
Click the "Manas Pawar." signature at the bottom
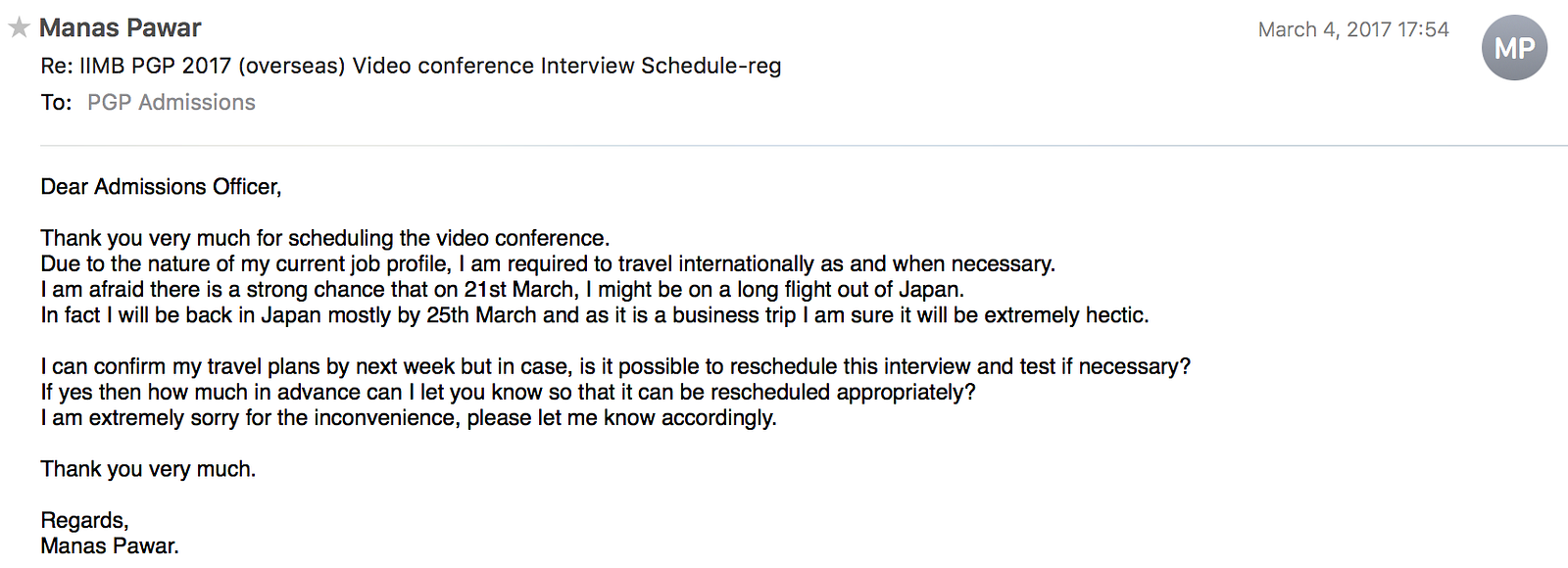[110, 545]
